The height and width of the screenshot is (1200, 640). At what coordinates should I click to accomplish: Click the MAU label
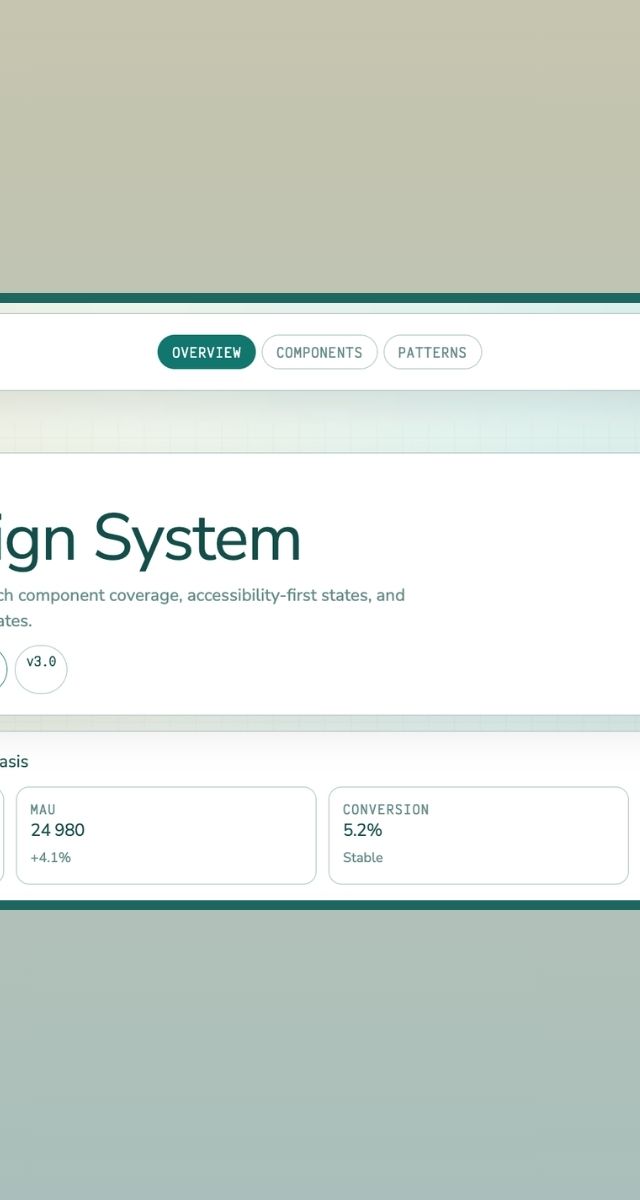pyautogui.click(x=43, y=809)
